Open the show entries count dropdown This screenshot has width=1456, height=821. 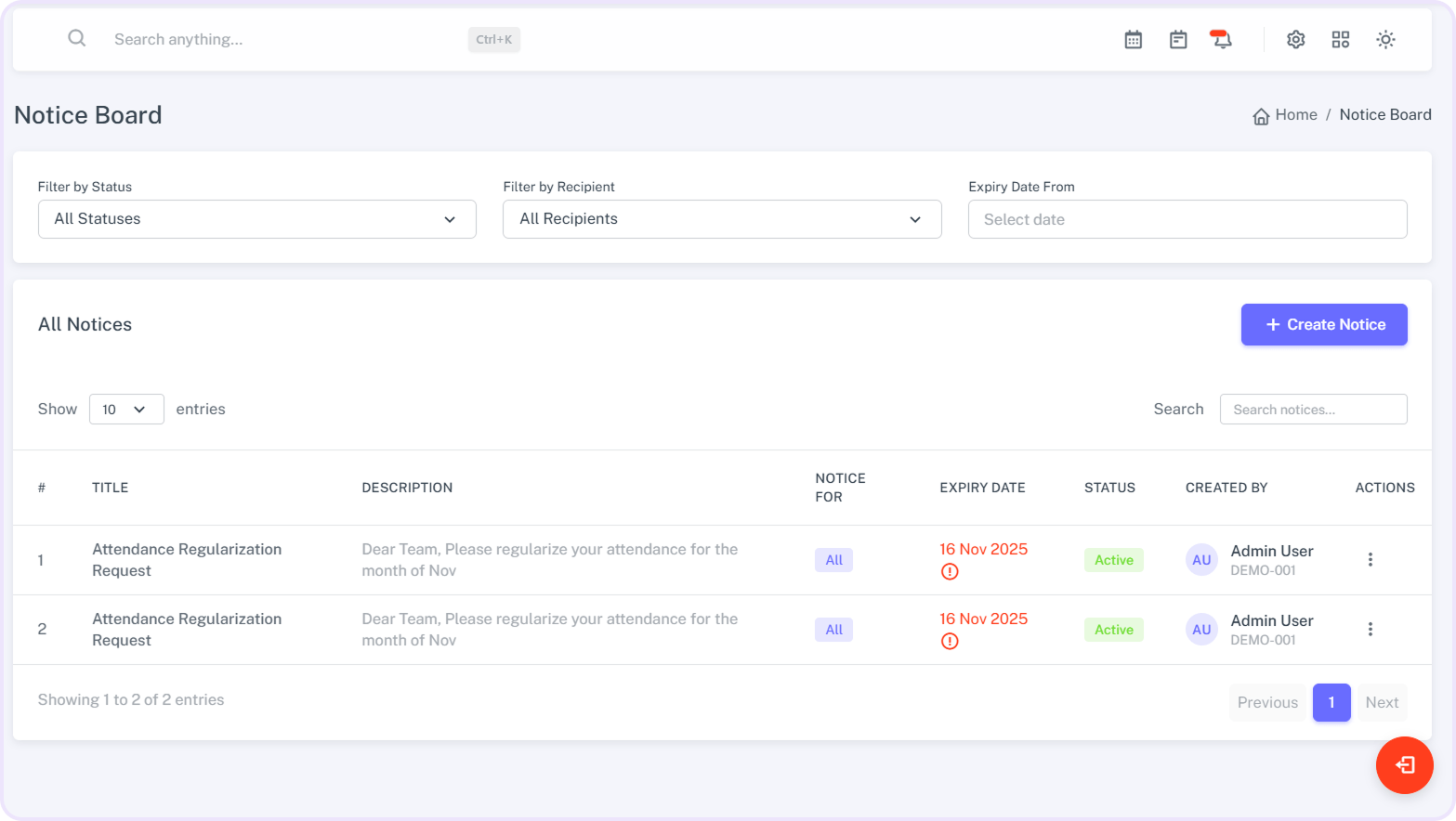[x=125, y=410]
